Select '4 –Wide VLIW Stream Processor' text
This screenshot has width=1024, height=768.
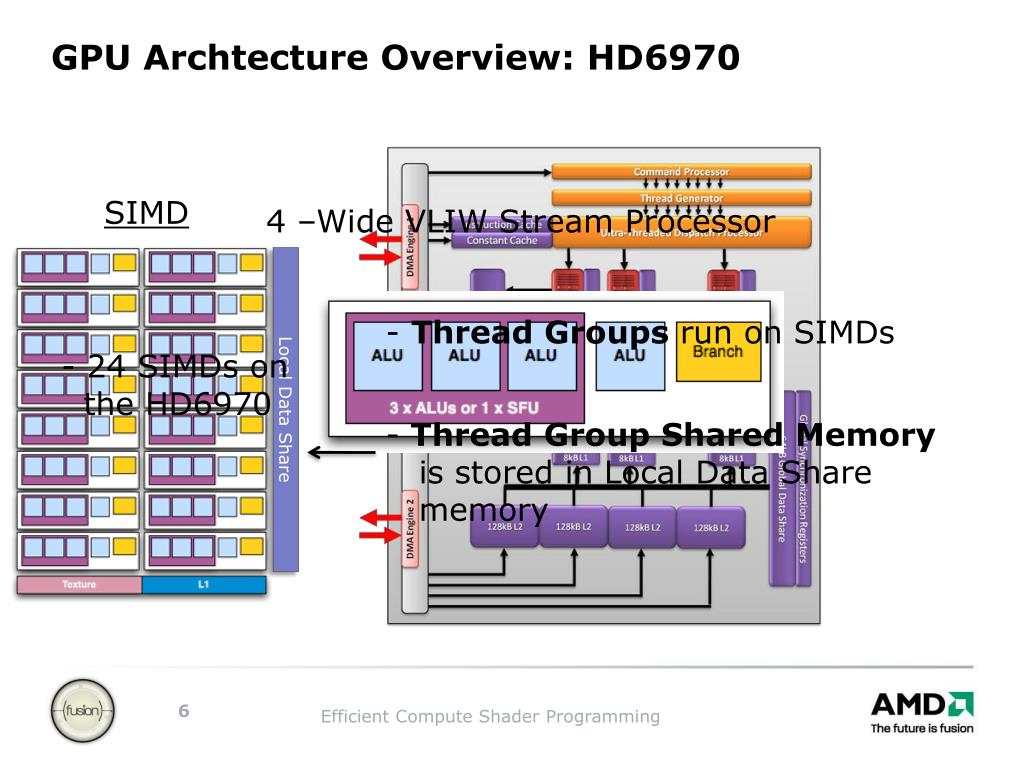point(520,221)
